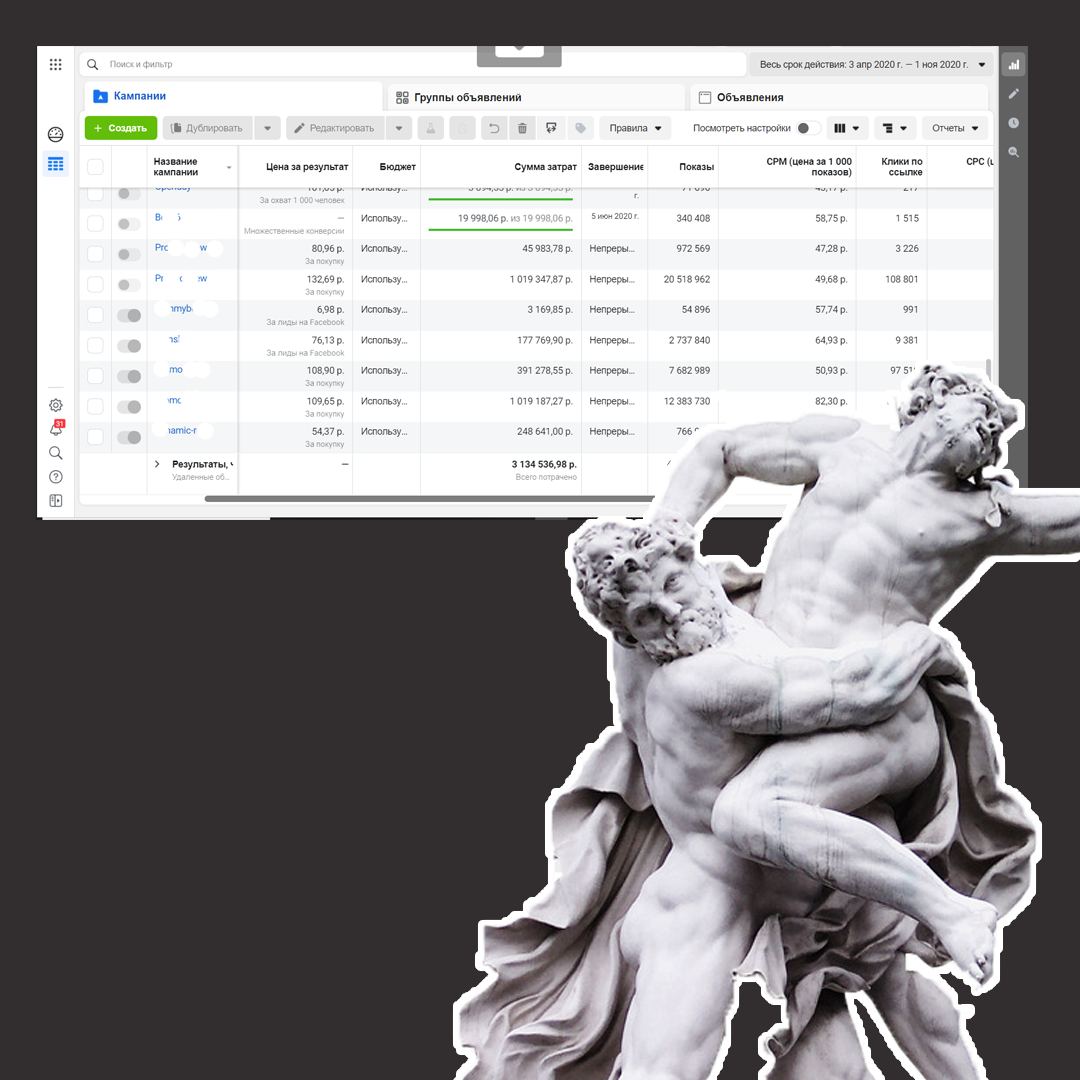Click the link clicks value 108 801

coord(902,279)
